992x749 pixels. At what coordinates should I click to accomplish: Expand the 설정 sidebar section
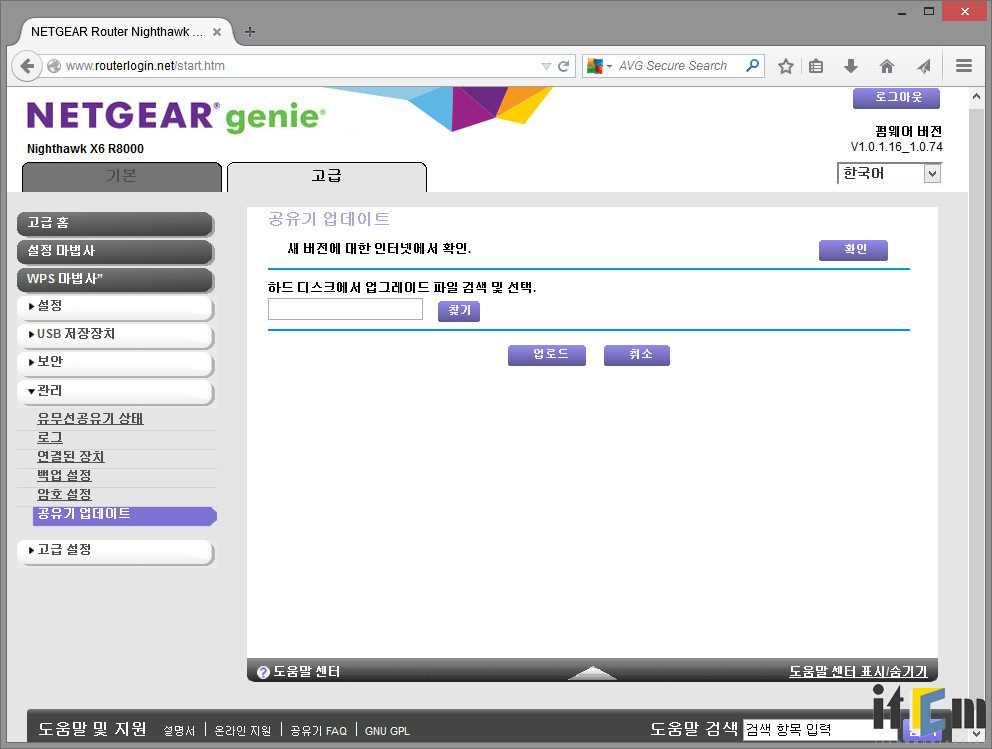tap(116, 307)
